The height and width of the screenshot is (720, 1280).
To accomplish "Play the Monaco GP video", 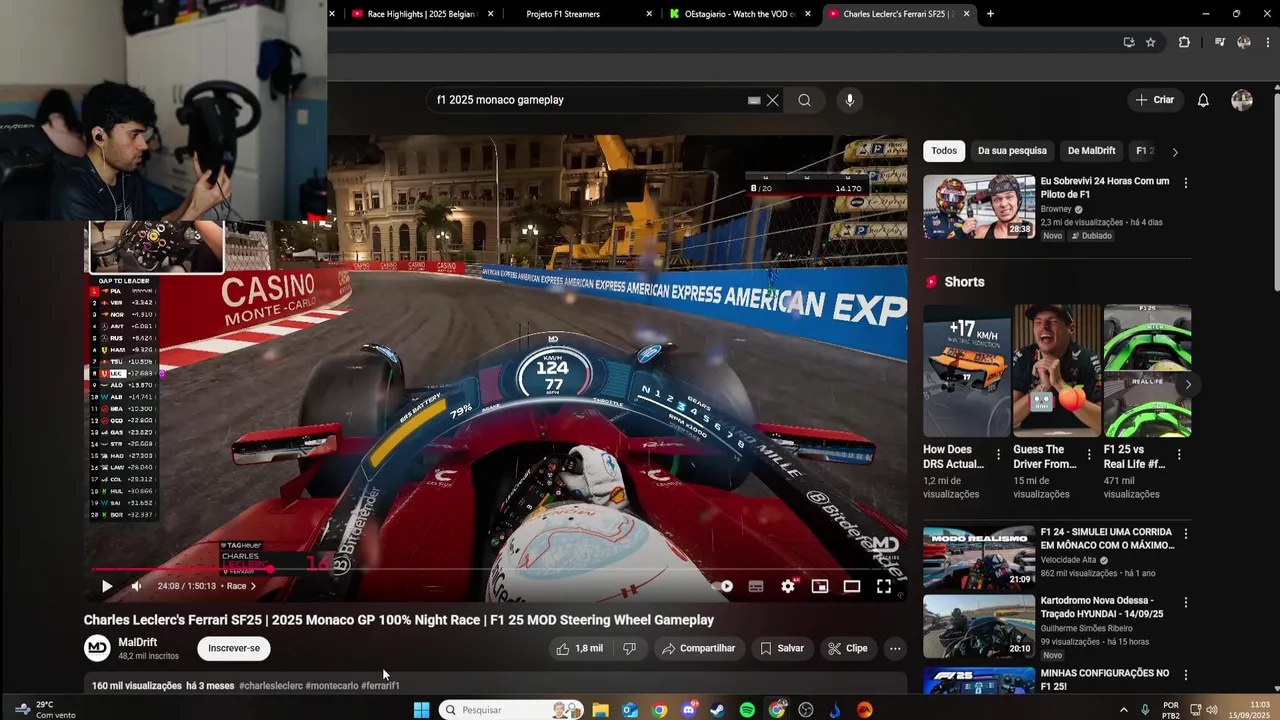I will tap(107, 586).
